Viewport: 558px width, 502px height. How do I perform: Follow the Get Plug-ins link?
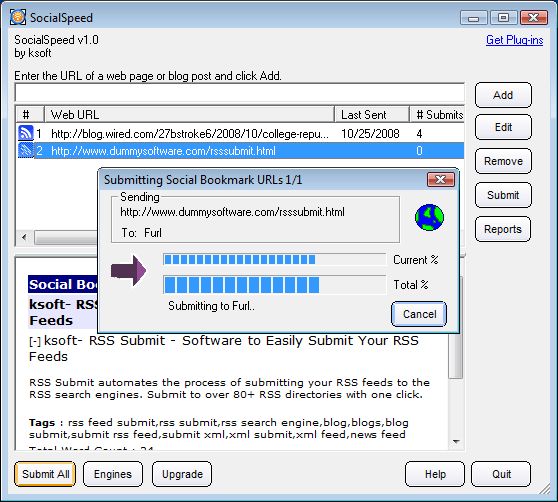(515, 40)
